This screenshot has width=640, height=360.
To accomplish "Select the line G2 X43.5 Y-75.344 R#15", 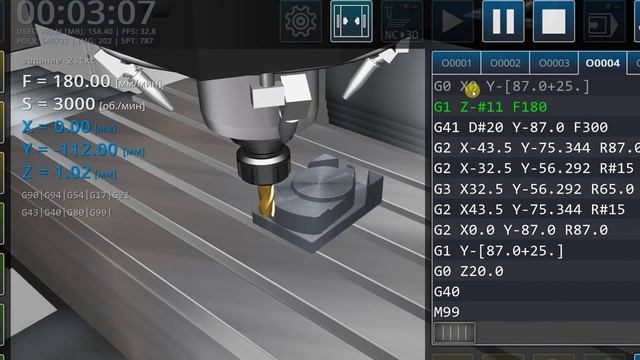I will point(536,209).
